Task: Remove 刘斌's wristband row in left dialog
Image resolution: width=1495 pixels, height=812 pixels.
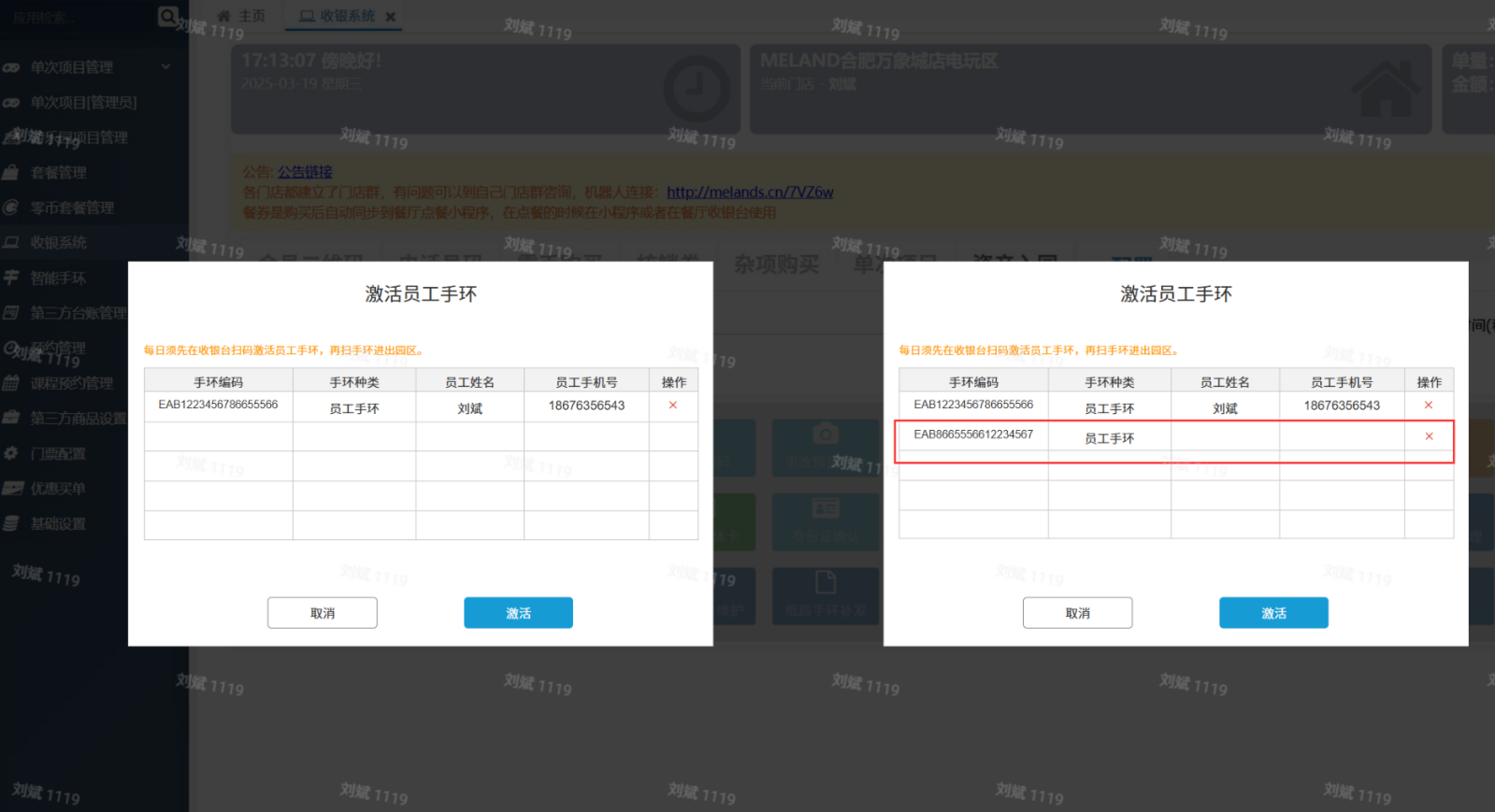Action: 673,406
